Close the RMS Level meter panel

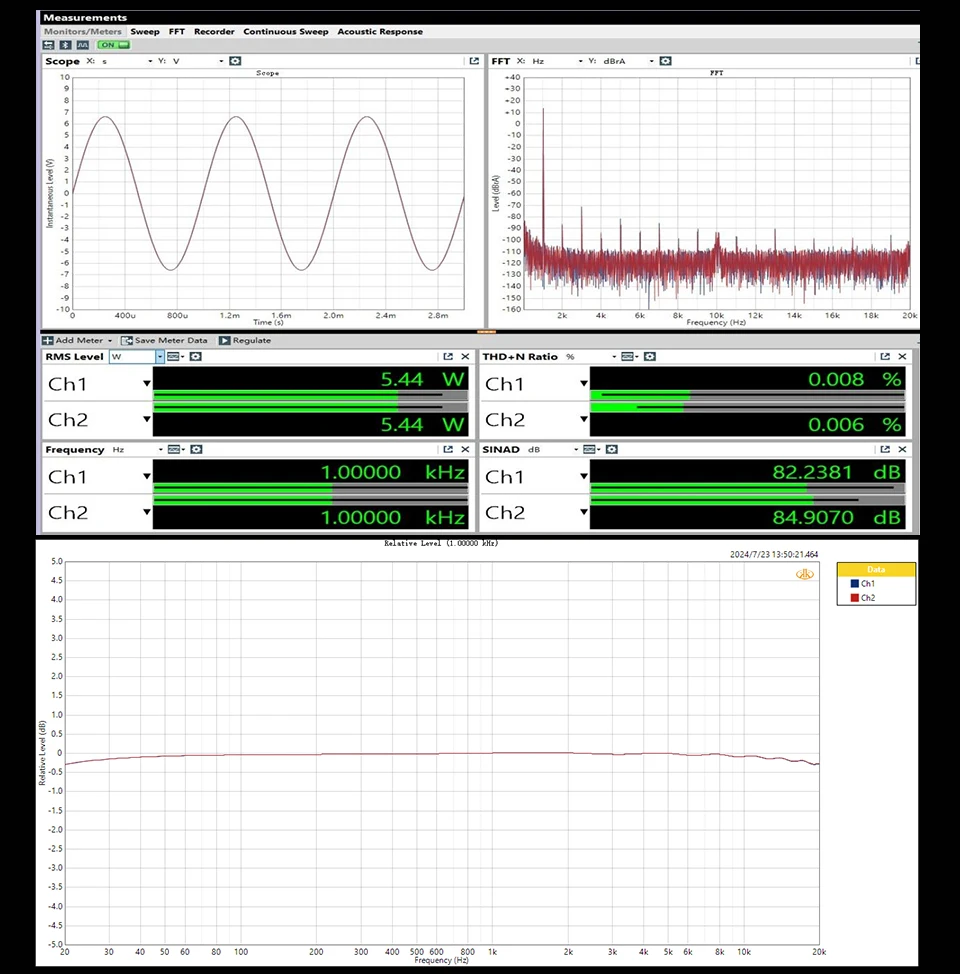pyautogui.click(x=465, y=357)
